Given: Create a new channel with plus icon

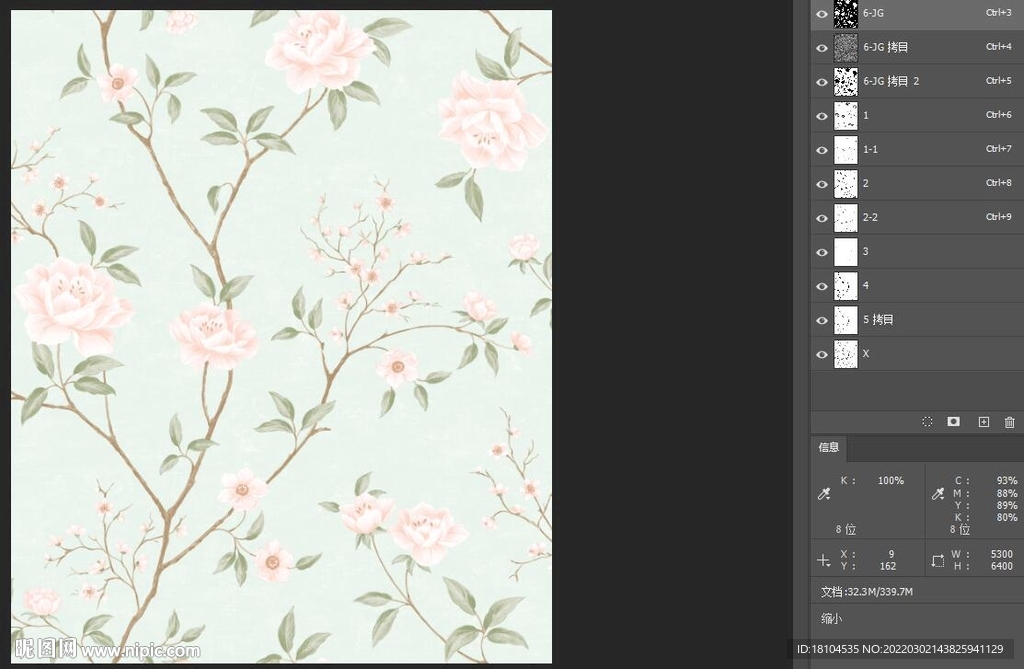Looking at the screenshot, I should click(x=983, y=422).
